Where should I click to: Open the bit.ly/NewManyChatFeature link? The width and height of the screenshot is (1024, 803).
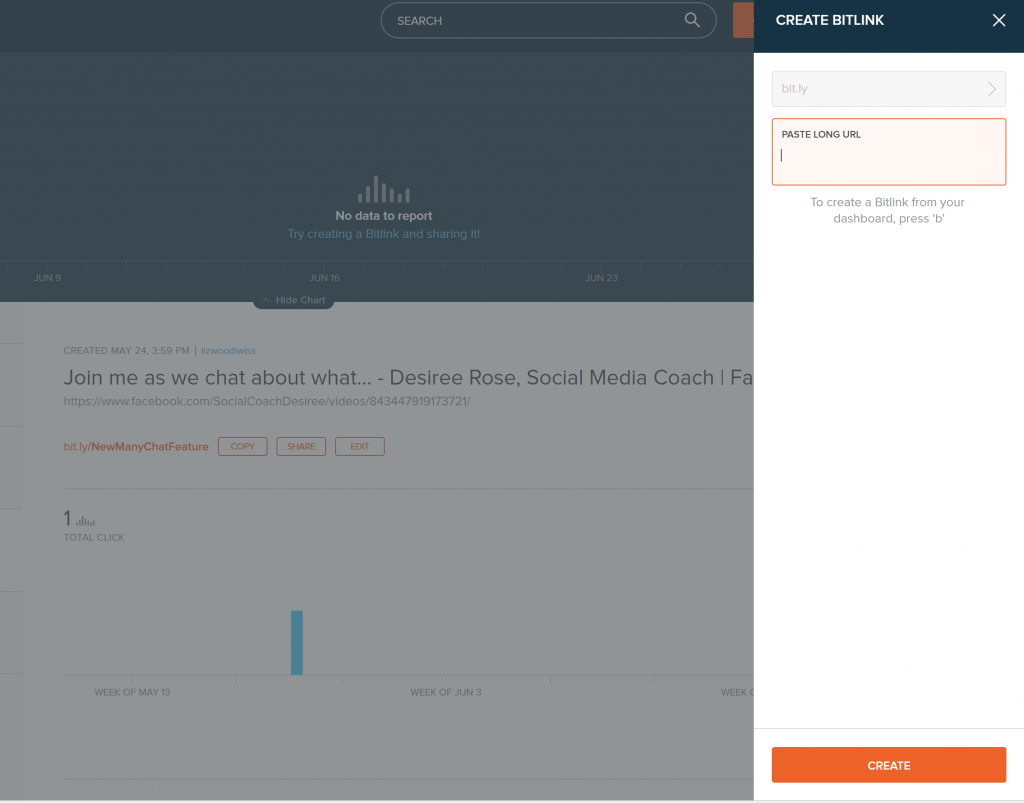(x=136, y=447)
